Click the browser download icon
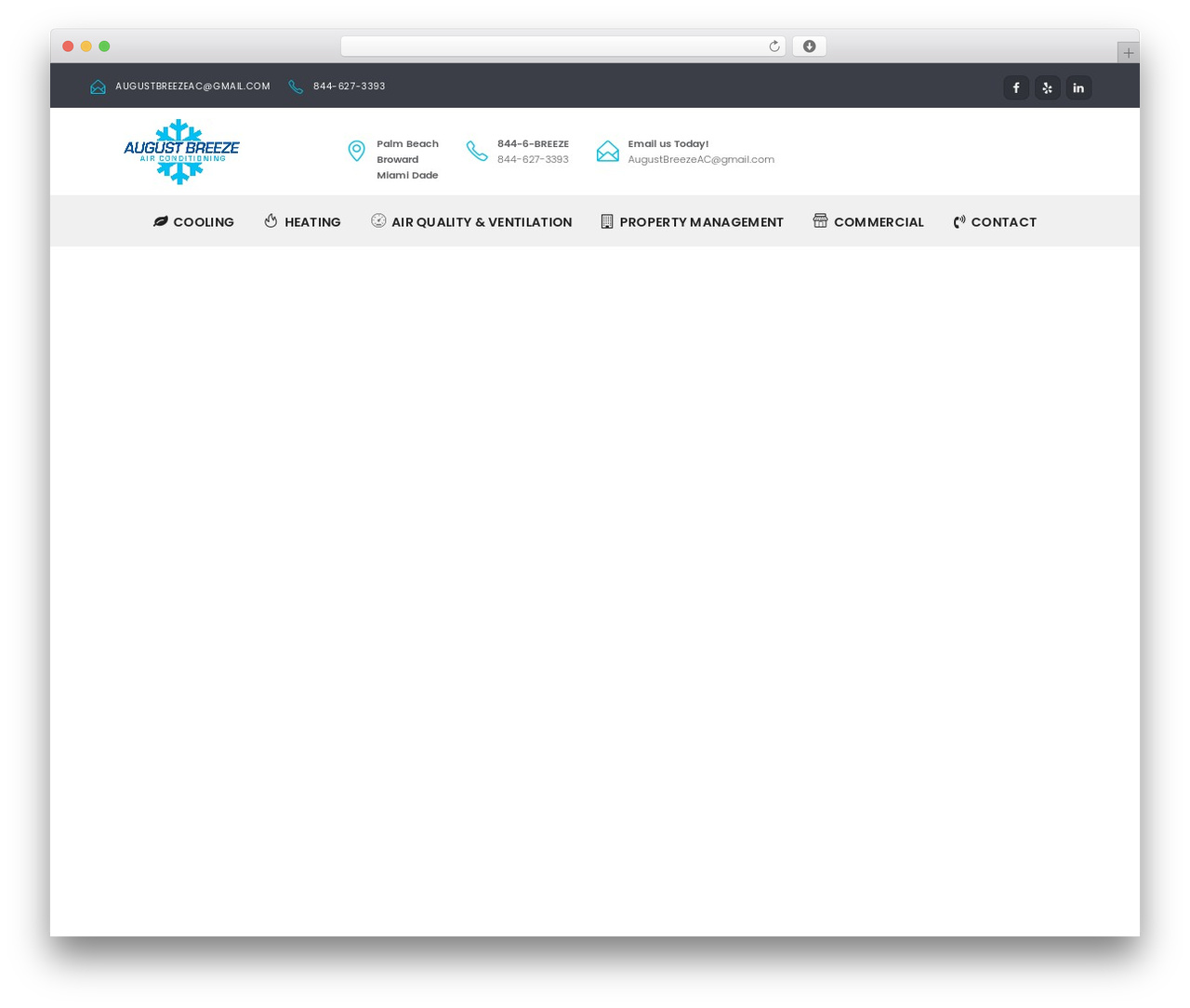Screen dimensions: 1190x1008 click(x=809, y=46)
